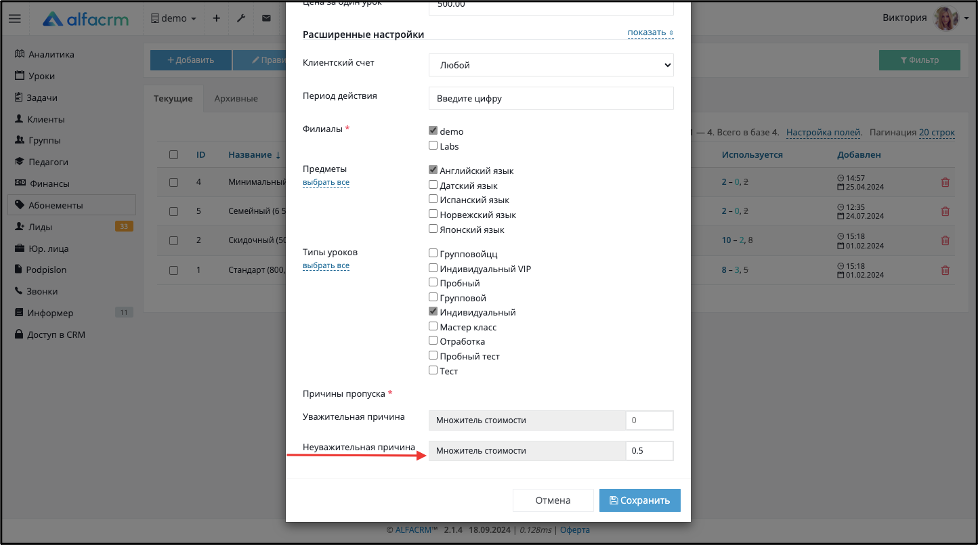Expand advanced settings via показать link
The height and width of the screenshot is (545, 979).
tap(650, 32)
